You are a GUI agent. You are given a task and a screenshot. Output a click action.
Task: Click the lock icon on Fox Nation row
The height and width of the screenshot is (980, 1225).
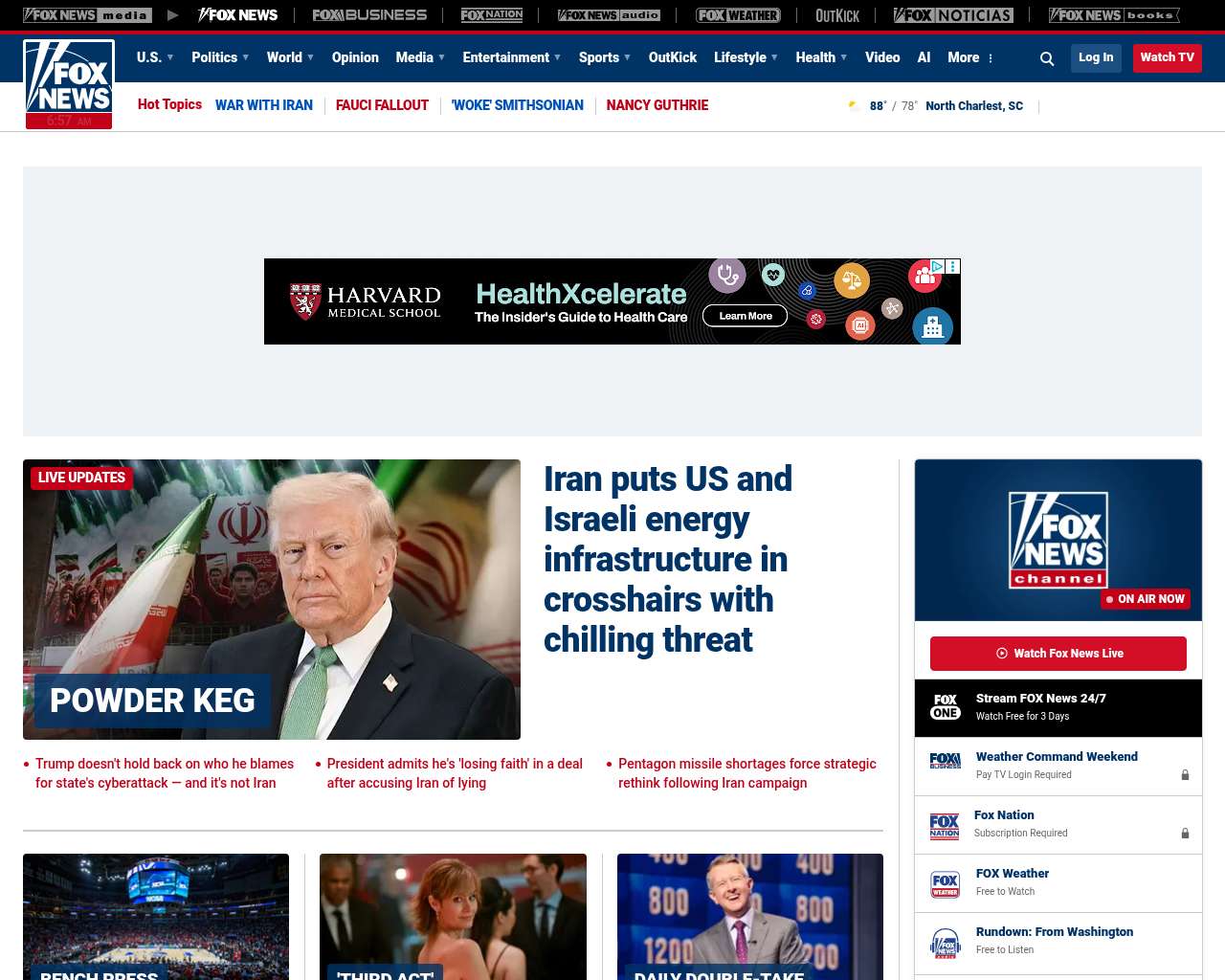click(x=1185, y=834)
